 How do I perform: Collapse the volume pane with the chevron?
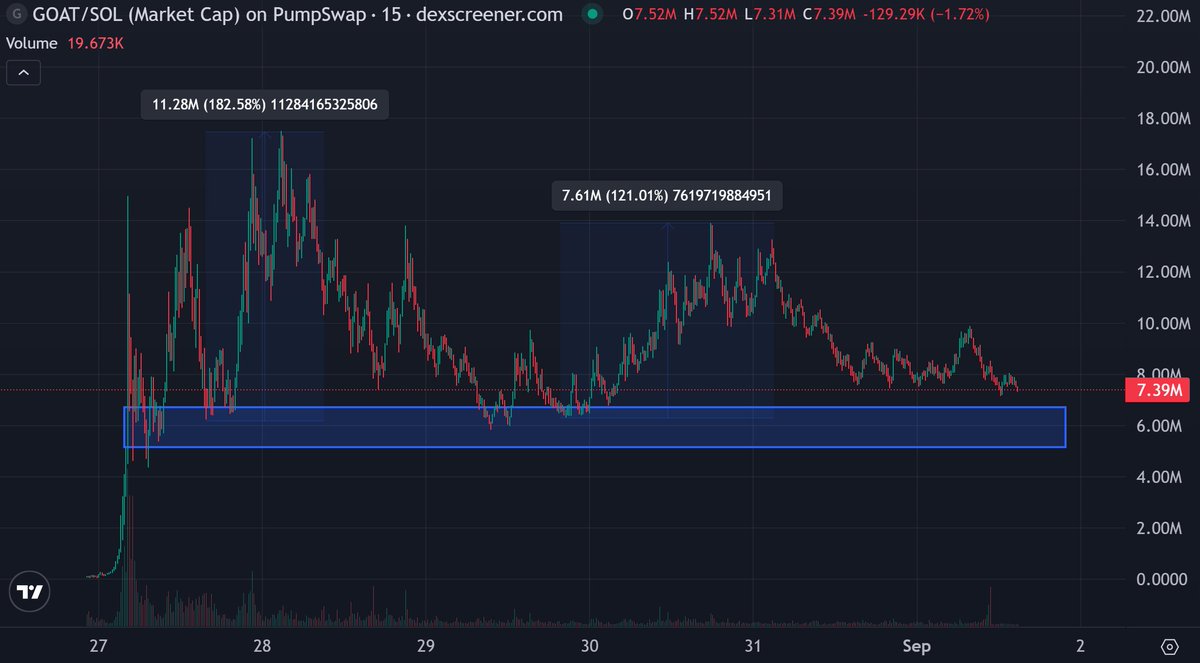point(23,72)
